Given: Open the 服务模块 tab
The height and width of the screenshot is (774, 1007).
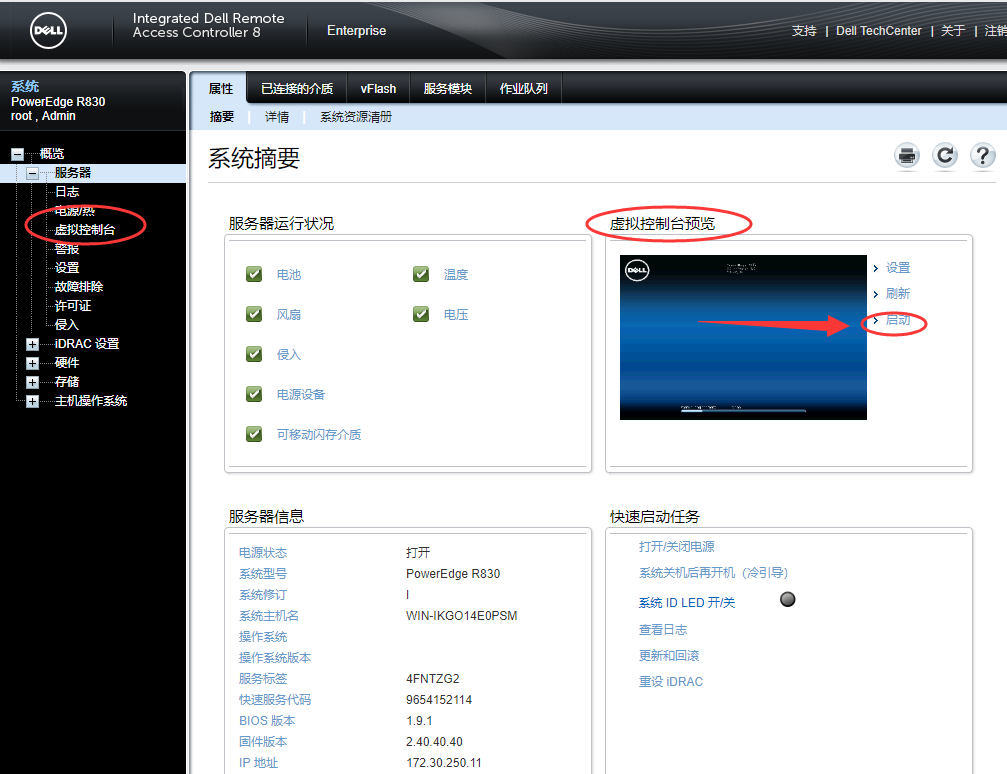Looking at the screenshot, I should point(448,89).
